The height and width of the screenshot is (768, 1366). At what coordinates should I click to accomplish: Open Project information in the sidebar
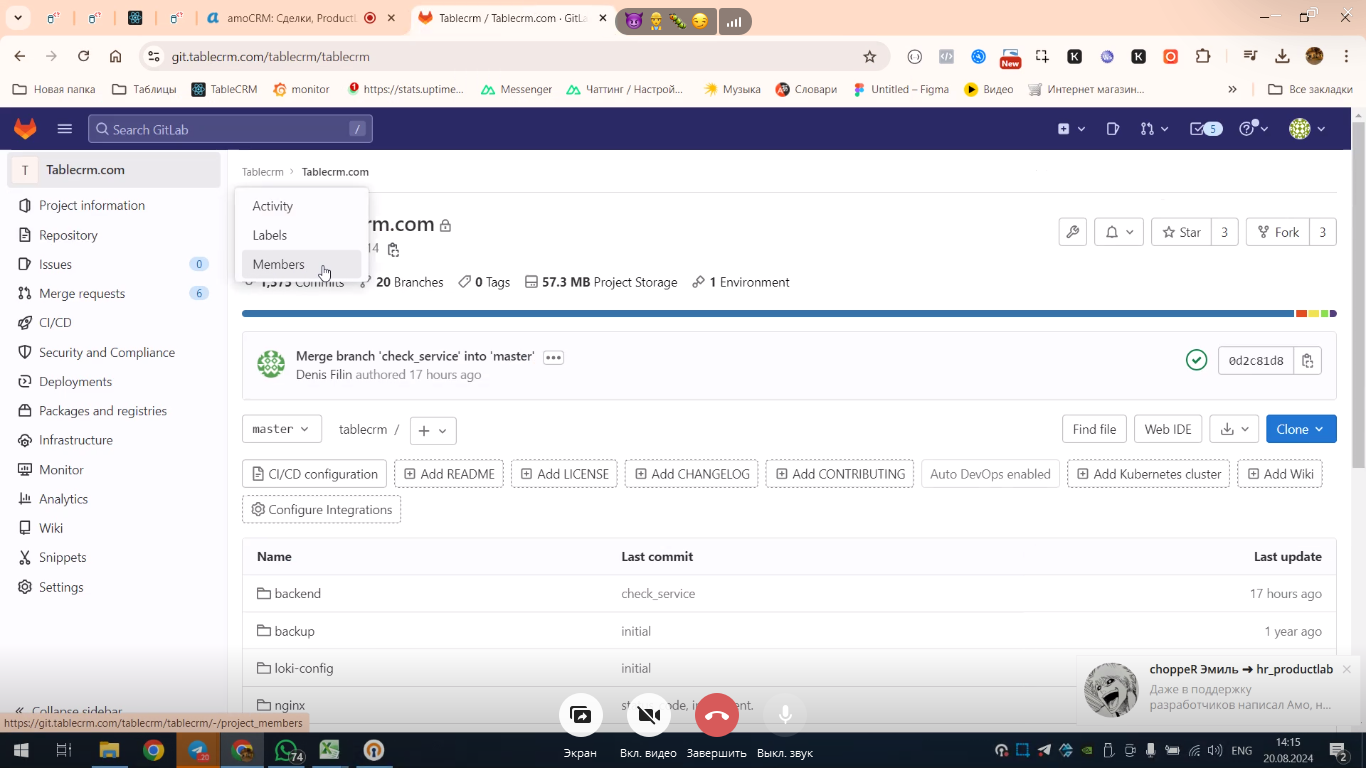[114, 205]
